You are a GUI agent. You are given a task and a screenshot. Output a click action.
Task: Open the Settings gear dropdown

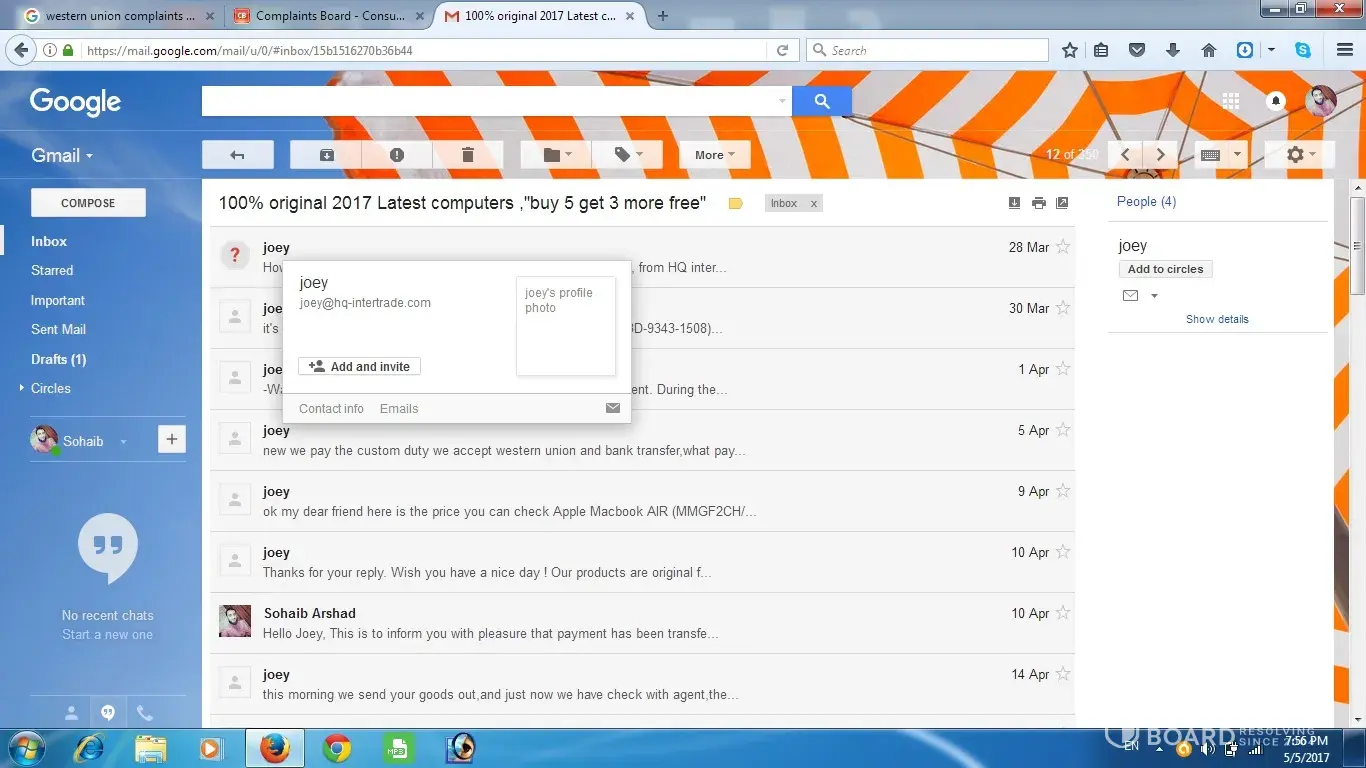pyautogui.click(x=1301, y=155)
